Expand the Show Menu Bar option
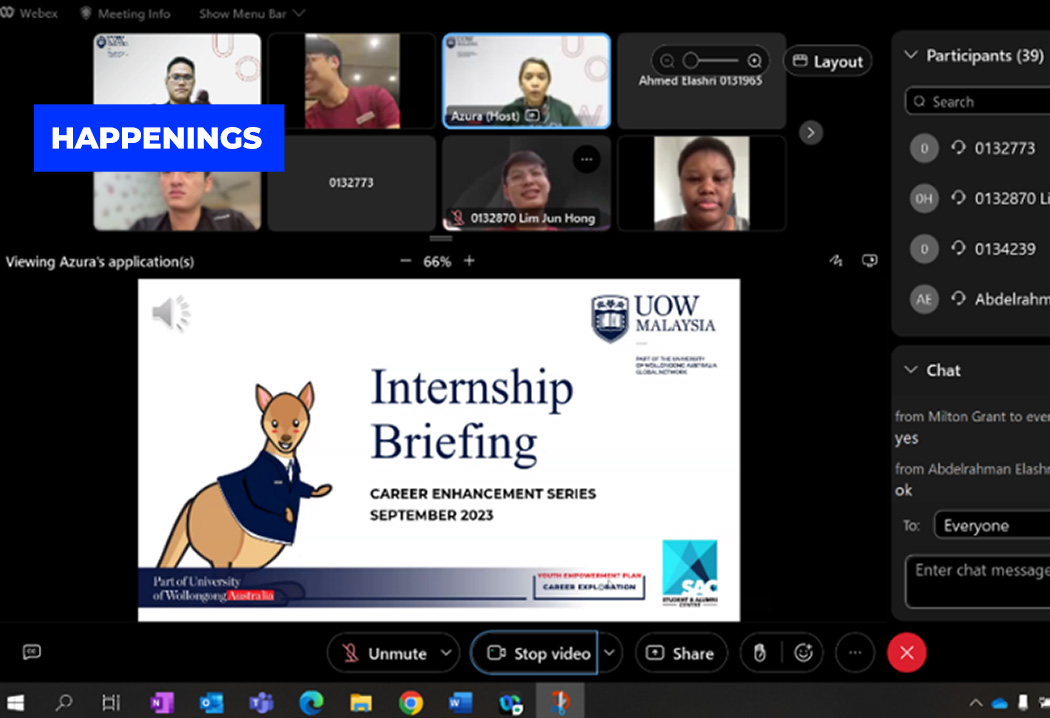This screenshot has width=1050, height=718. tap(251, 14)
